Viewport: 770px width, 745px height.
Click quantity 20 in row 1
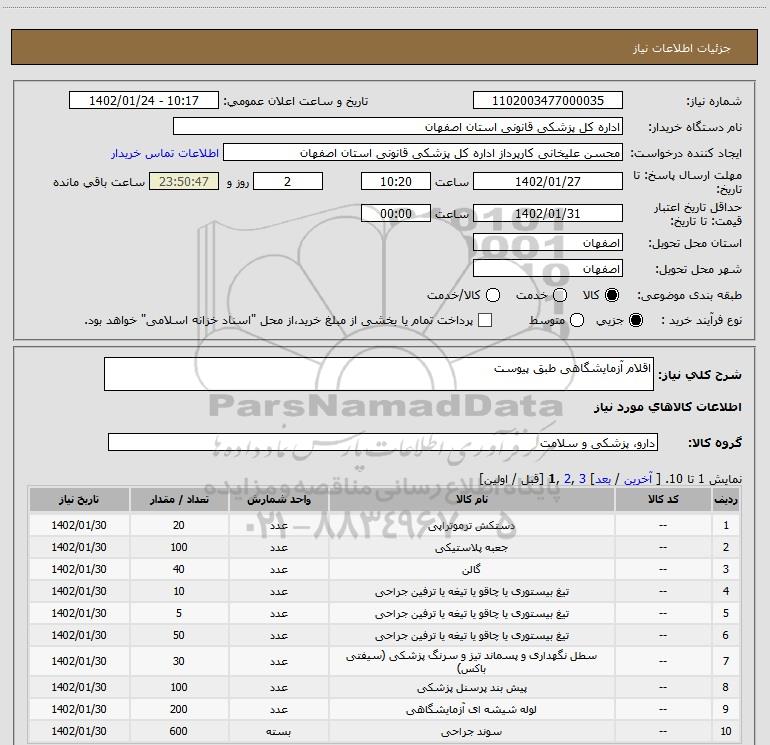click(x=179, y=525)
